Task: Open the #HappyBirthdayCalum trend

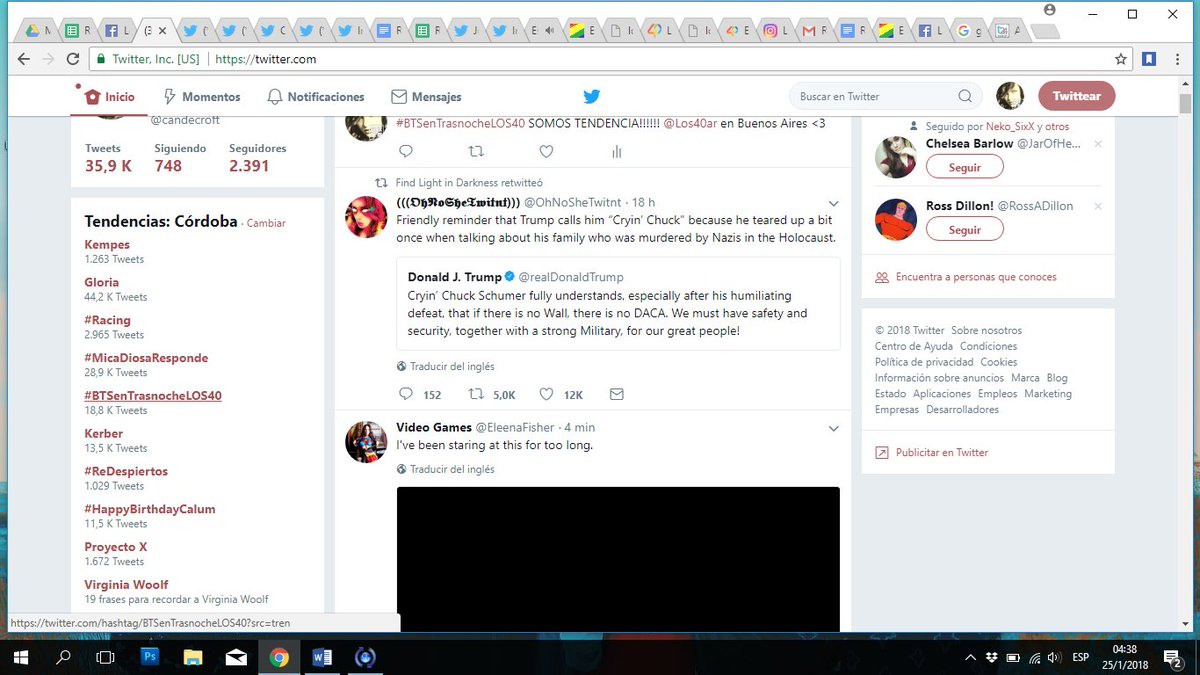Action: (x=150, y=509)
